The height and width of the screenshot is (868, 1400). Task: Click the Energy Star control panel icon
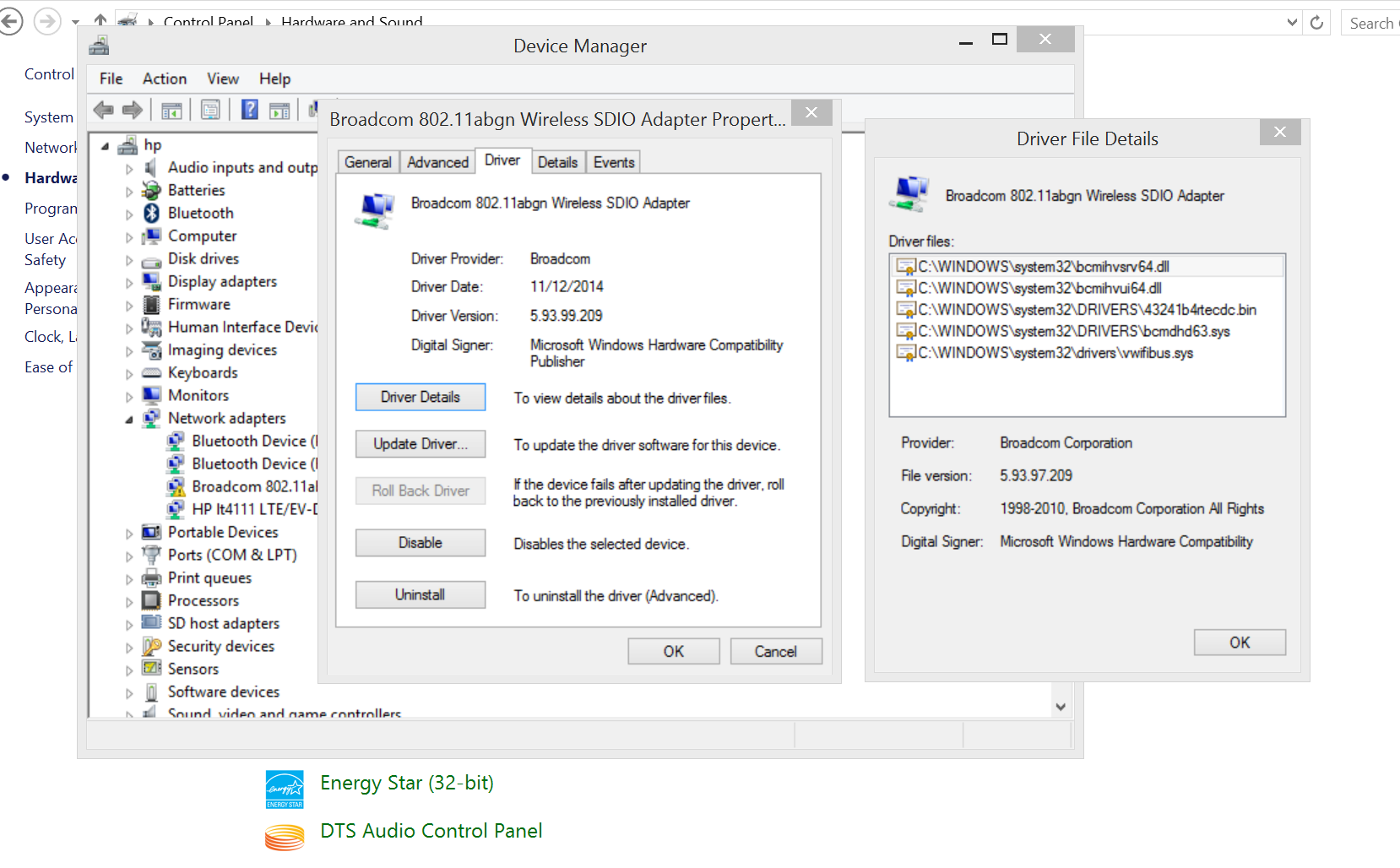pyautogui.click(x=285, y=789)
